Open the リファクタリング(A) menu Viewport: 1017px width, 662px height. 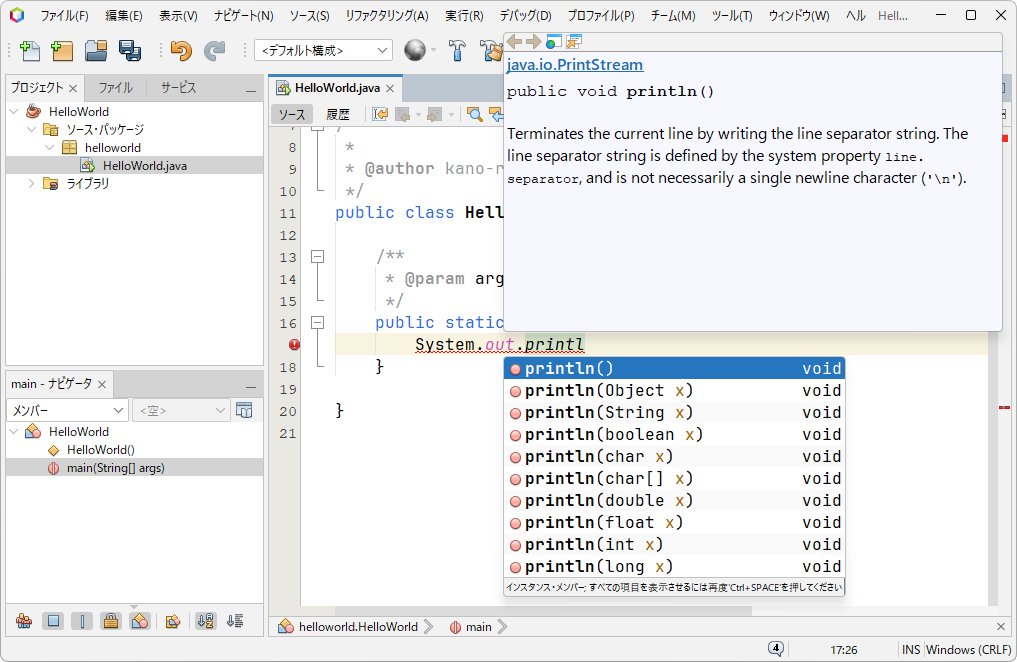[x=387, y=16]
